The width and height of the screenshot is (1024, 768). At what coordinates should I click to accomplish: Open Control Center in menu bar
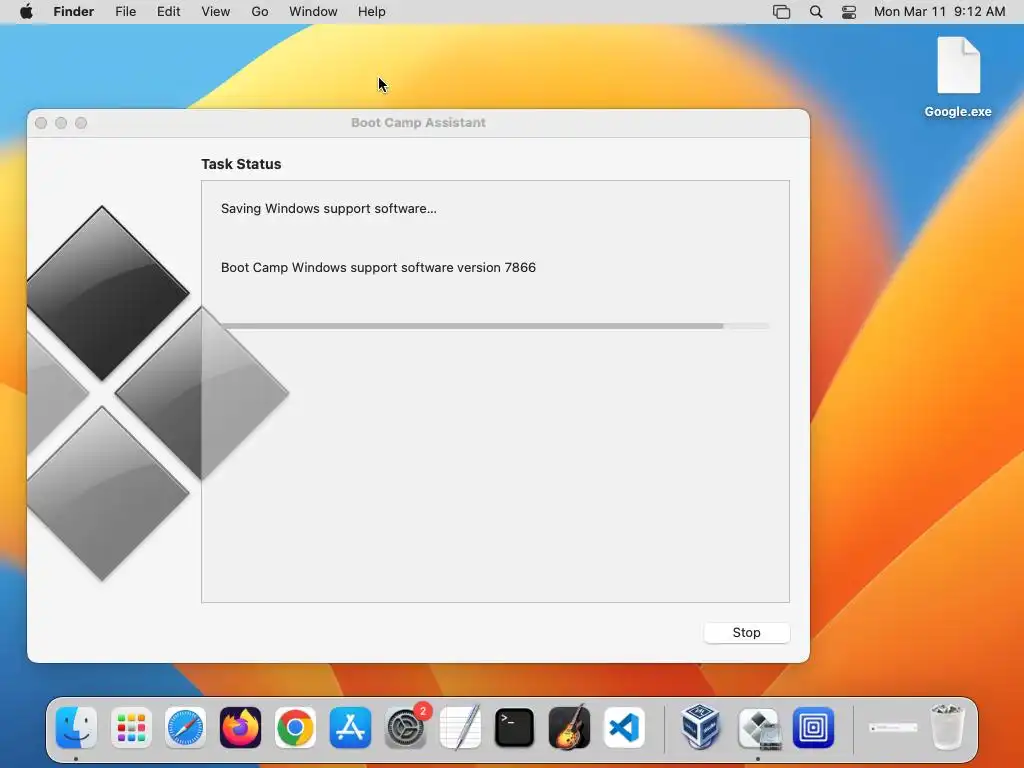click(x=849, y=12)
